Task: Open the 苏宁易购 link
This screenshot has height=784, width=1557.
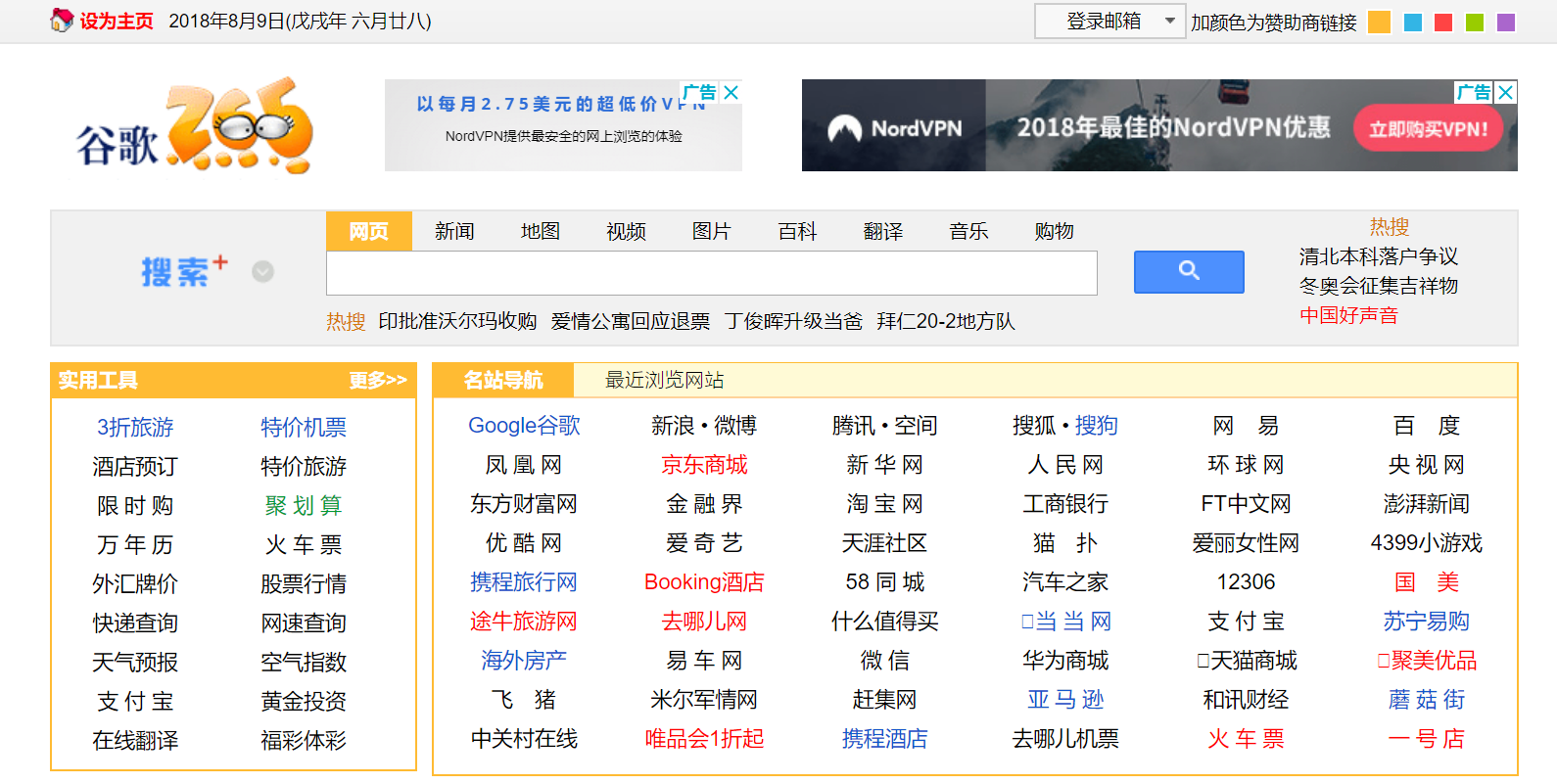Action: pyautogui.click(x=1427, y=622)
